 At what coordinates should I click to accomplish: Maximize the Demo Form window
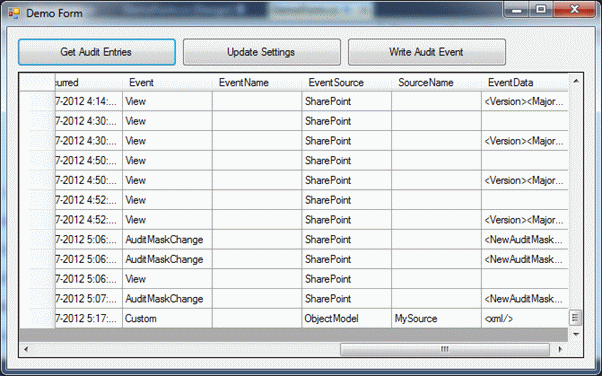[x=541, y=10]
